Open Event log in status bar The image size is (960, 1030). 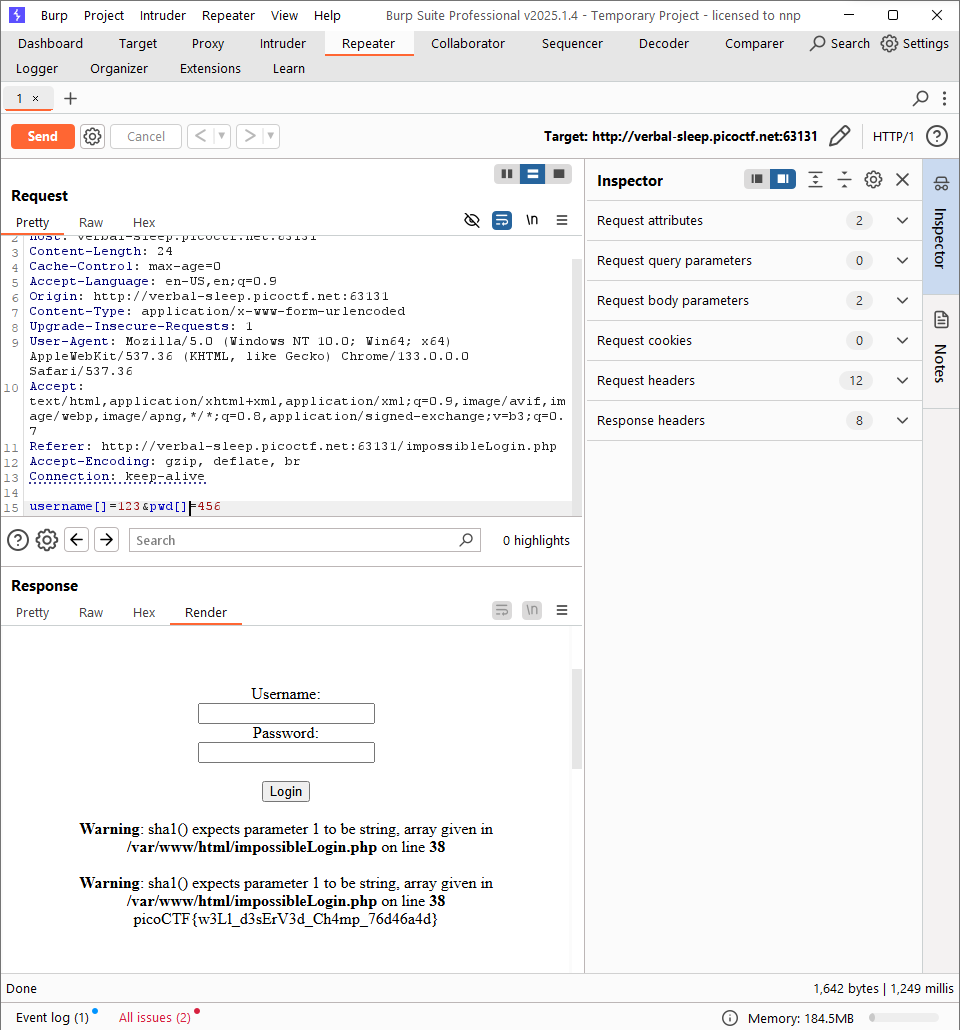[x=53, y=1018]
